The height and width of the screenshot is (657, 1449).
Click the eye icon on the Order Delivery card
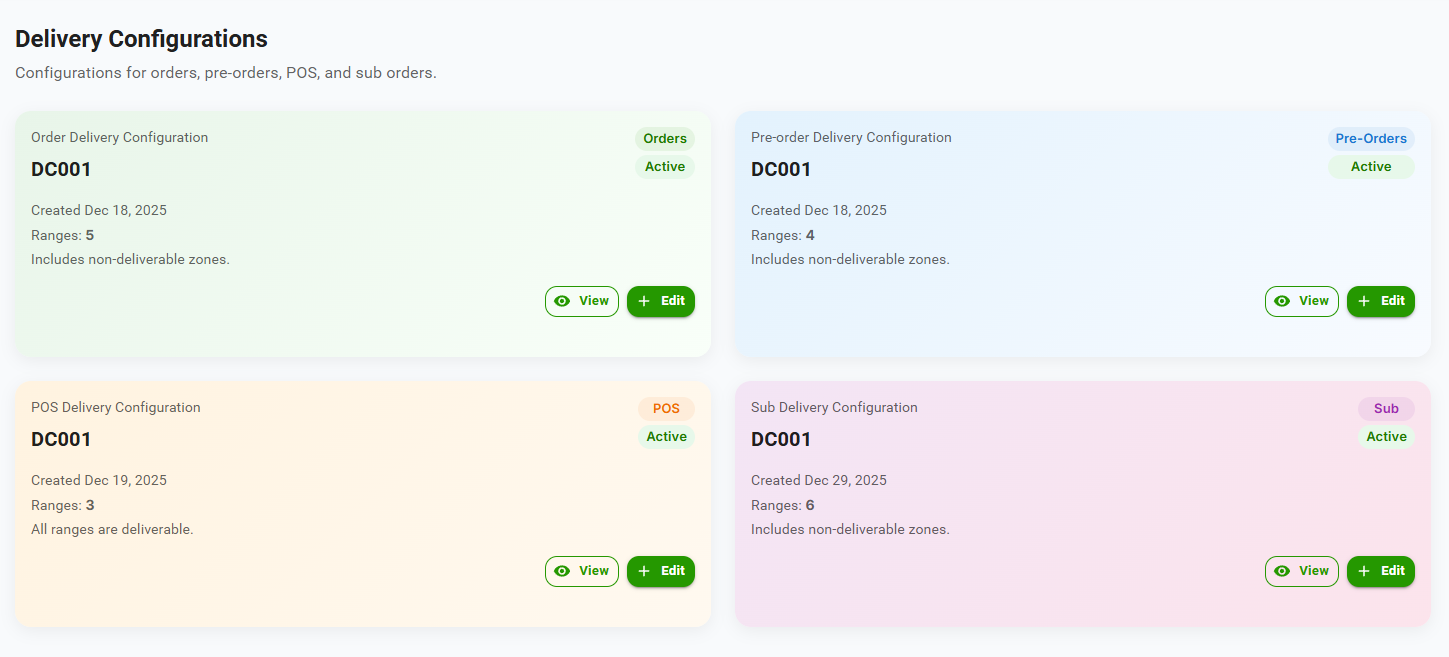click(562, 301)
